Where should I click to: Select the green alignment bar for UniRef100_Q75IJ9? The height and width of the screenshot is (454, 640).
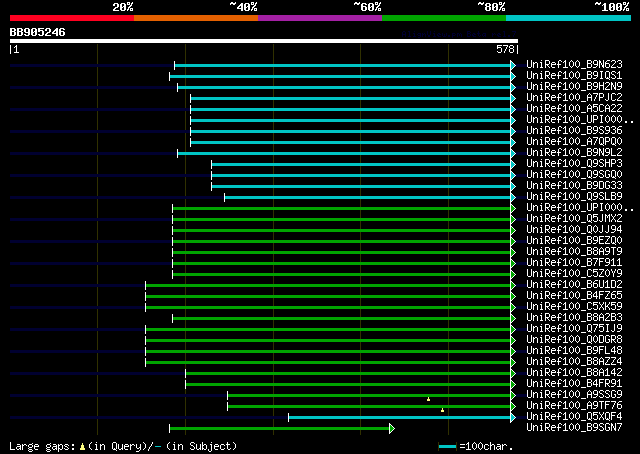pyautogui.click(x=328, y=329)
